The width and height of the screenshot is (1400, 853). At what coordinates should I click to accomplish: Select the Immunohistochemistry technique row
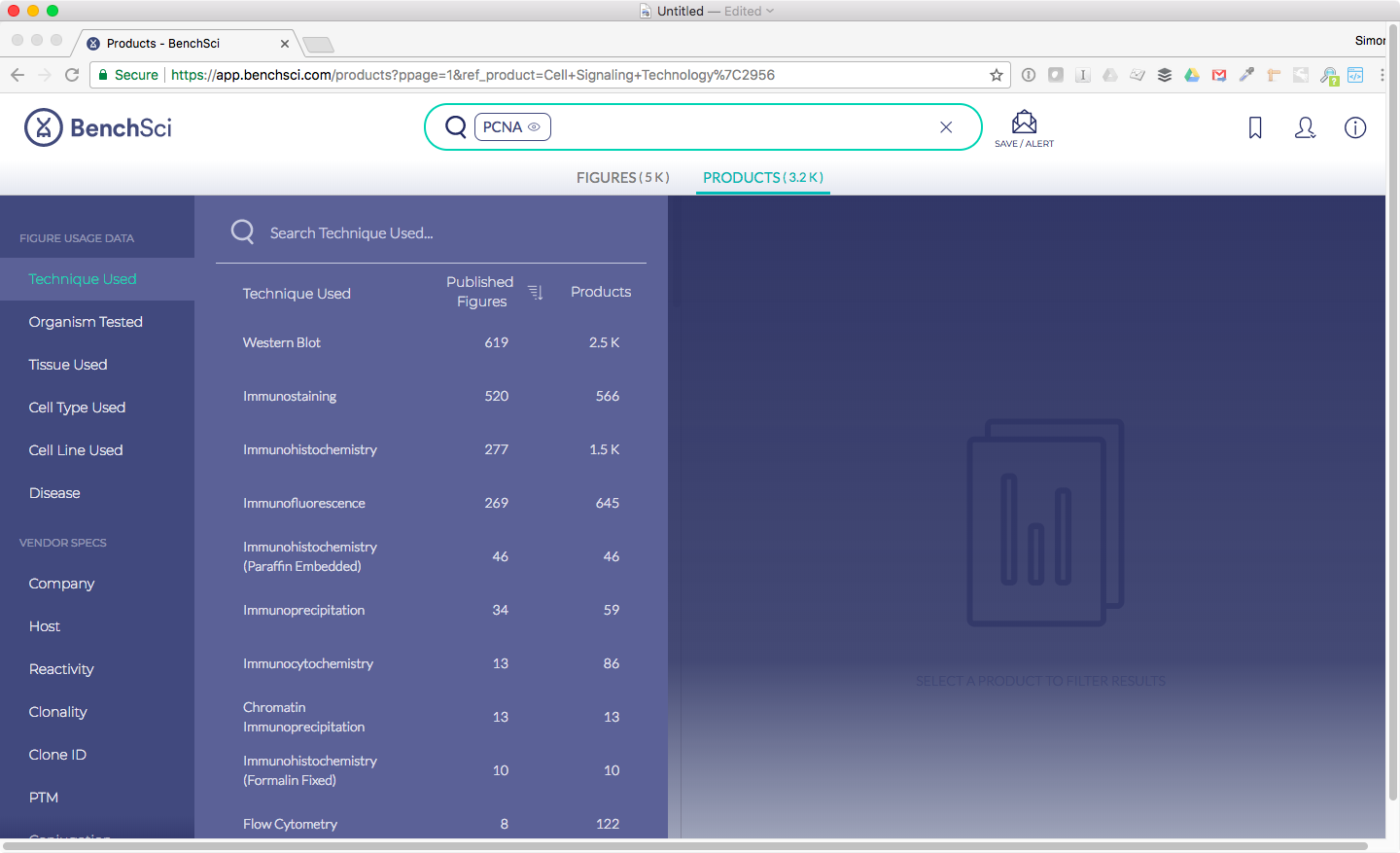[432, 449]
